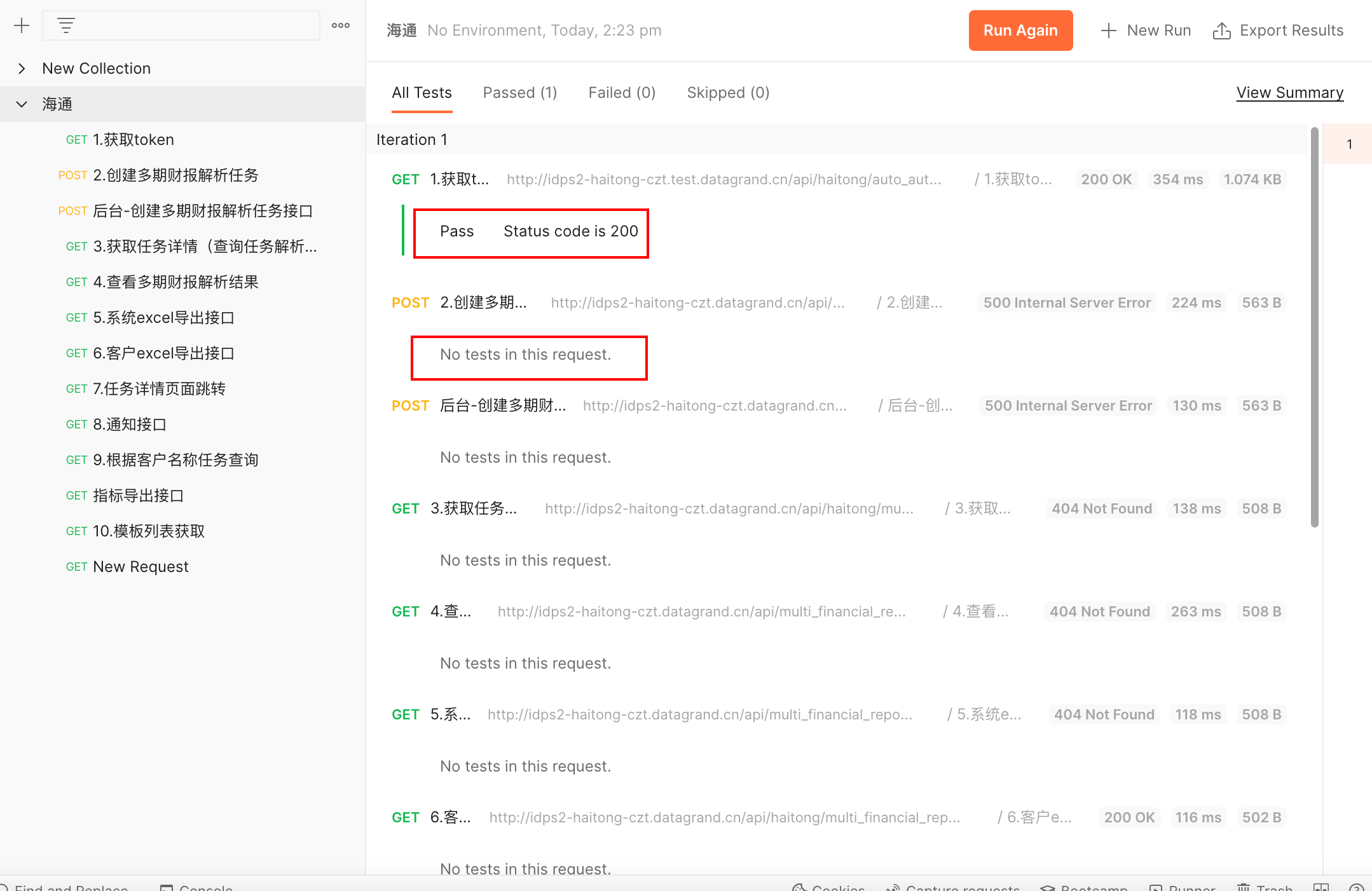Open the sidebar more actions menu

(x=341, y=25)
